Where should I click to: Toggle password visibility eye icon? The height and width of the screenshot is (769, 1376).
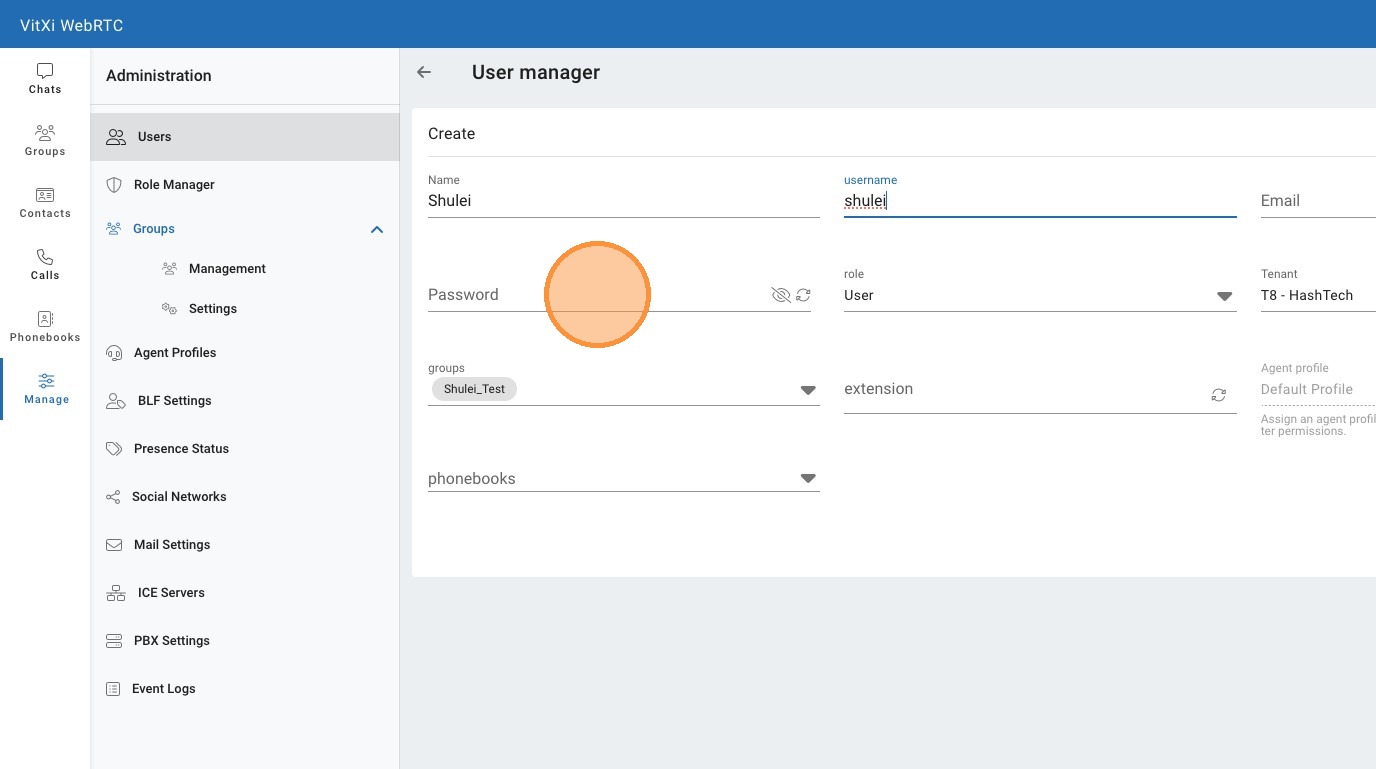point(780,295)
